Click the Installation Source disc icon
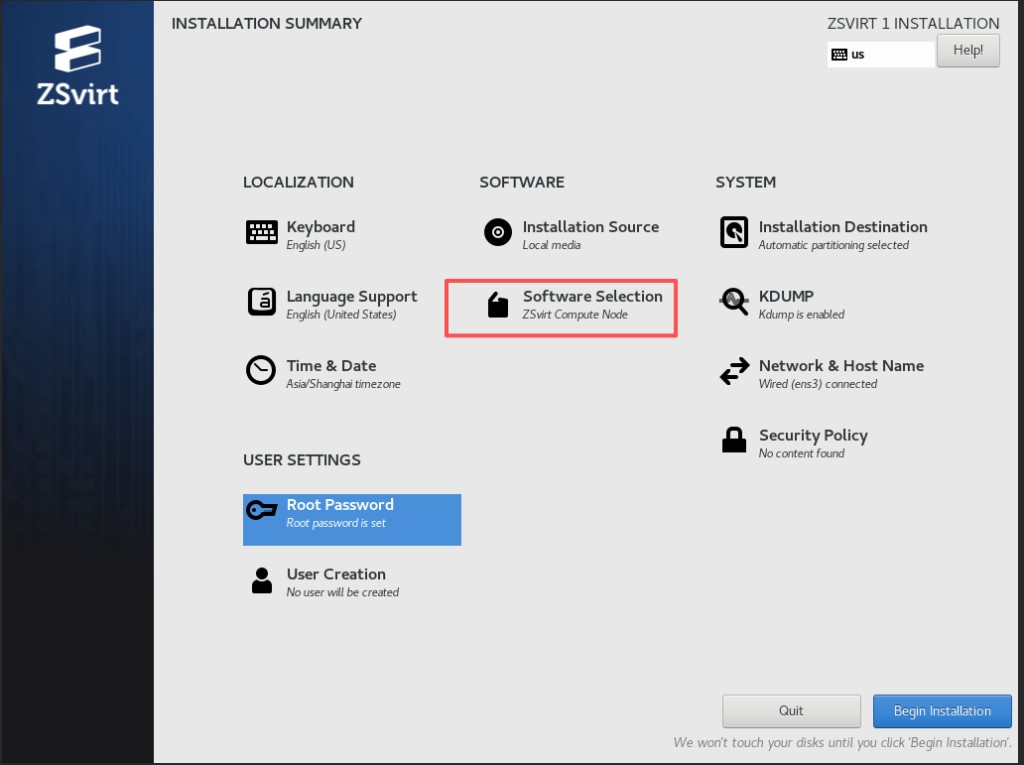The image size is (1024, 765). point(498,232)
